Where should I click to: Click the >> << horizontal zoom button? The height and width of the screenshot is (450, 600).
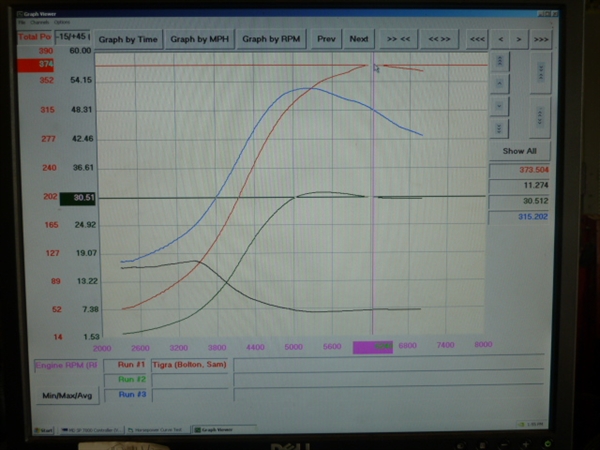[x=398, y=39]
